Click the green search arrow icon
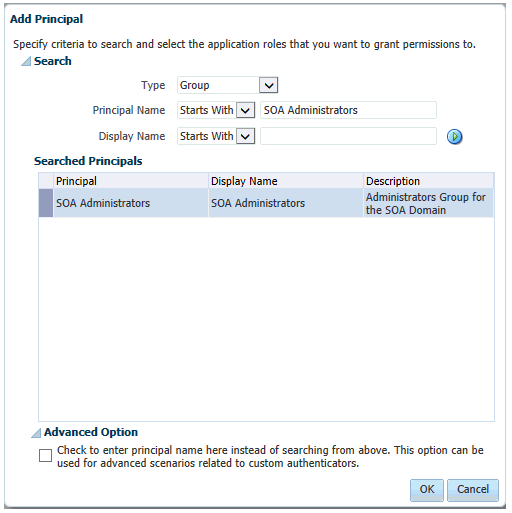Image resolution: width=512 pixels, height=513 pixels. [454, 137]
